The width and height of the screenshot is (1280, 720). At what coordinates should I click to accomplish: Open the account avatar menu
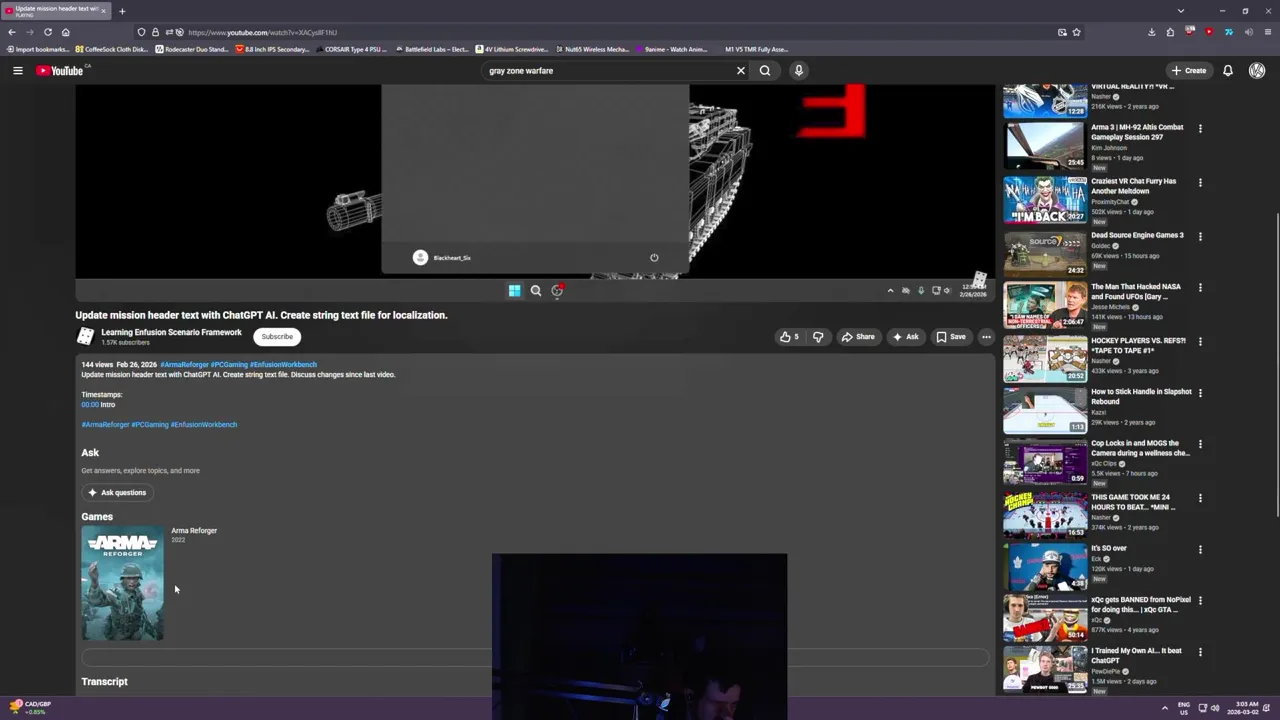pyautogui.click(x=1257, y=70)
